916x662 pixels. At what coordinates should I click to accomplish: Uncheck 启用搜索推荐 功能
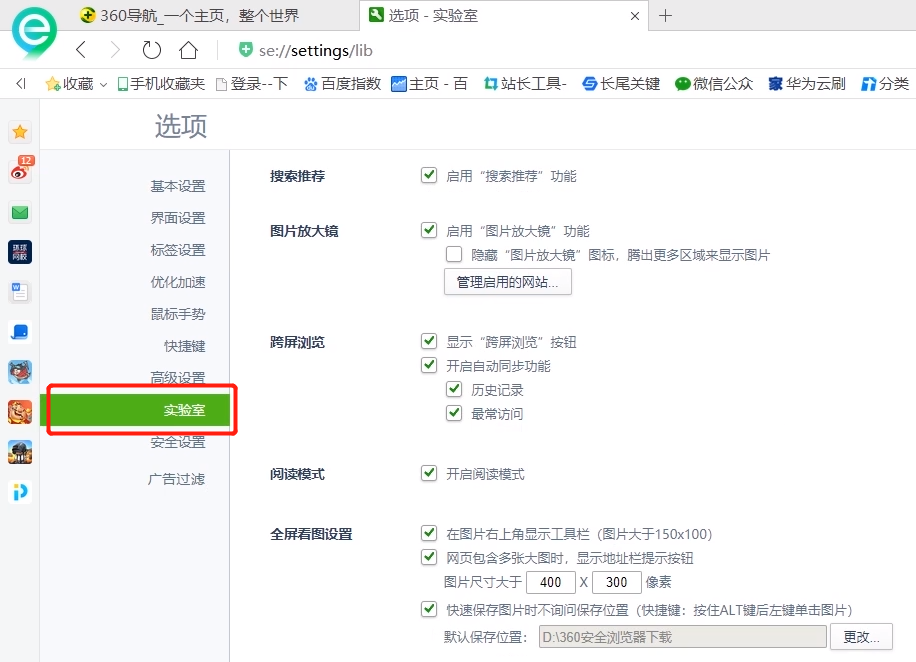tap(429, 175)
